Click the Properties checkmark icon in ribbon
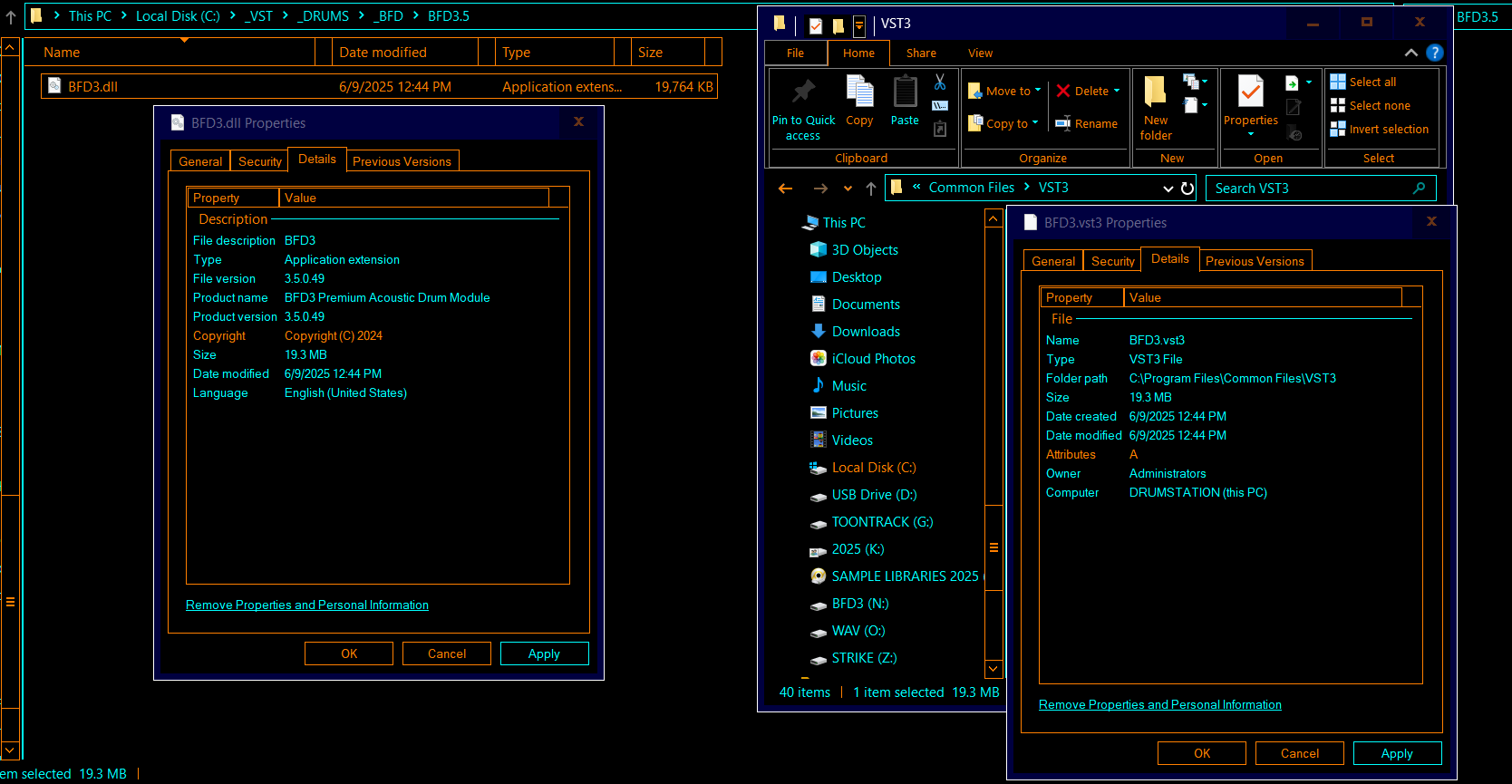 coord(1251,91)
